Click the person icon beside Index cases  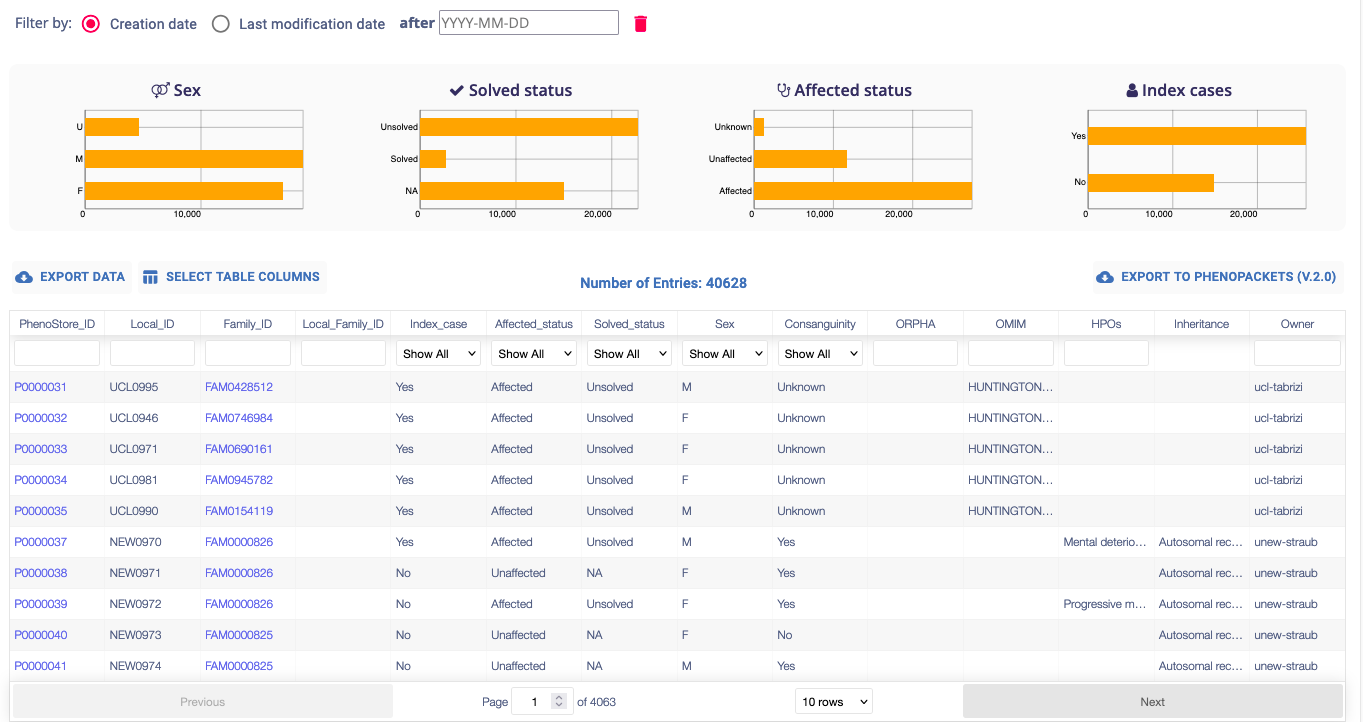(1132, 90)
